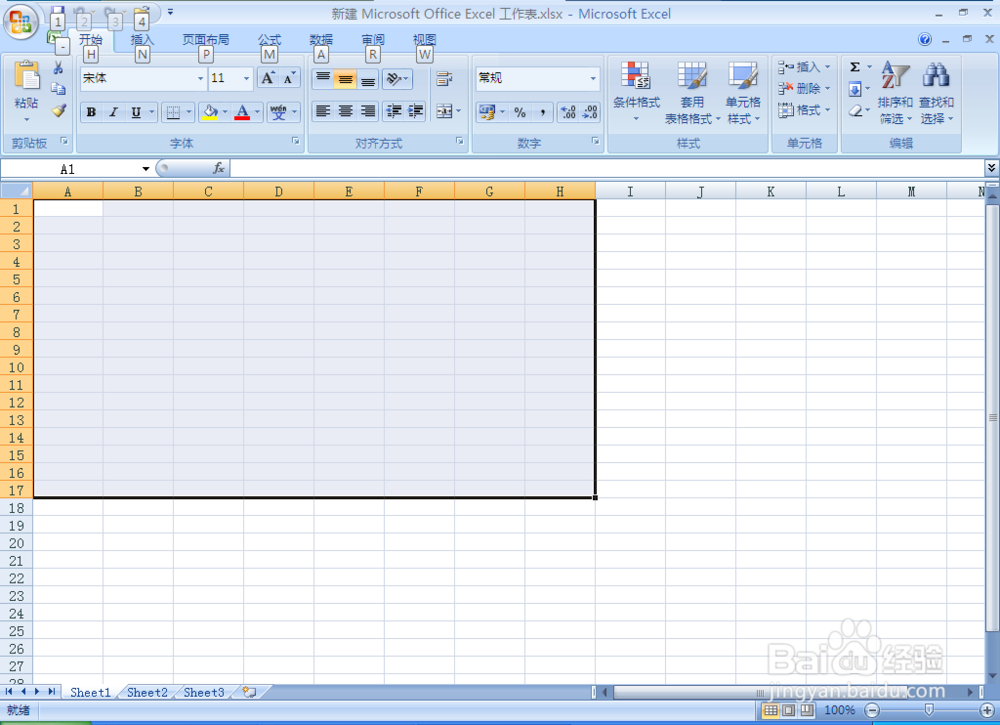Image resolution: width=1000 pixels, height=725 pixels.
Task: Click the borders icon
Action: coord(173,112)
